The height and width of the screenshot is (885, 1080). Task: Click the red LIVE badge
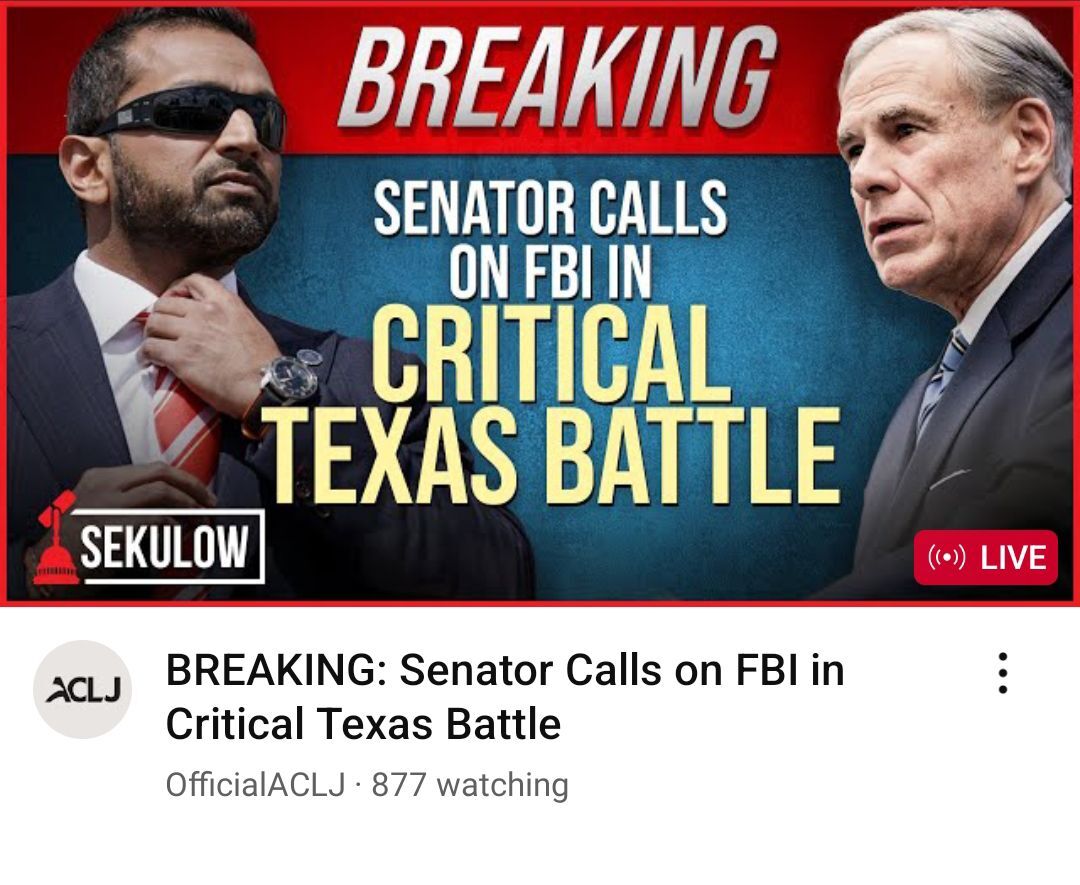[986, 557]
